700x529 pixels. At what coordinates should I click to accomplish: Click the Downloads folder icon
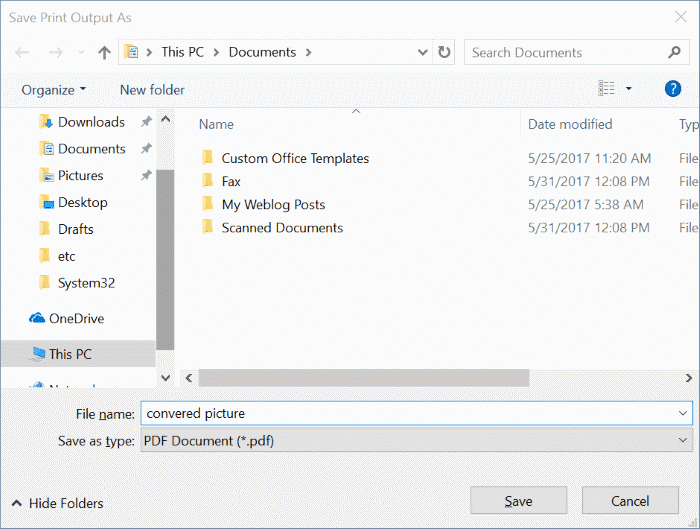[46, 121]
